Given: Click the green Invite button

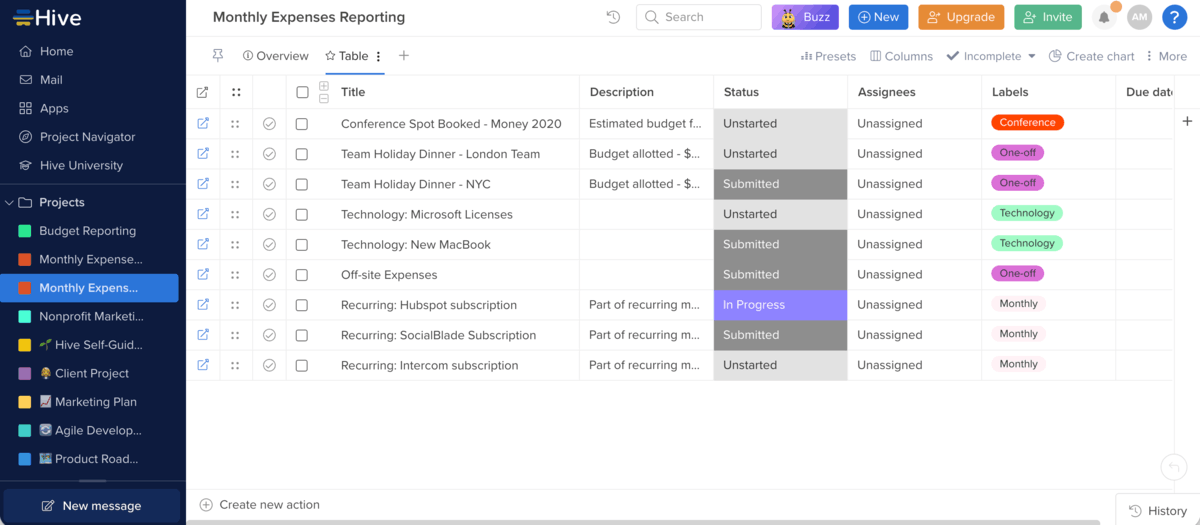Looking at the screenshot, I should click(x=1048, y=17).
